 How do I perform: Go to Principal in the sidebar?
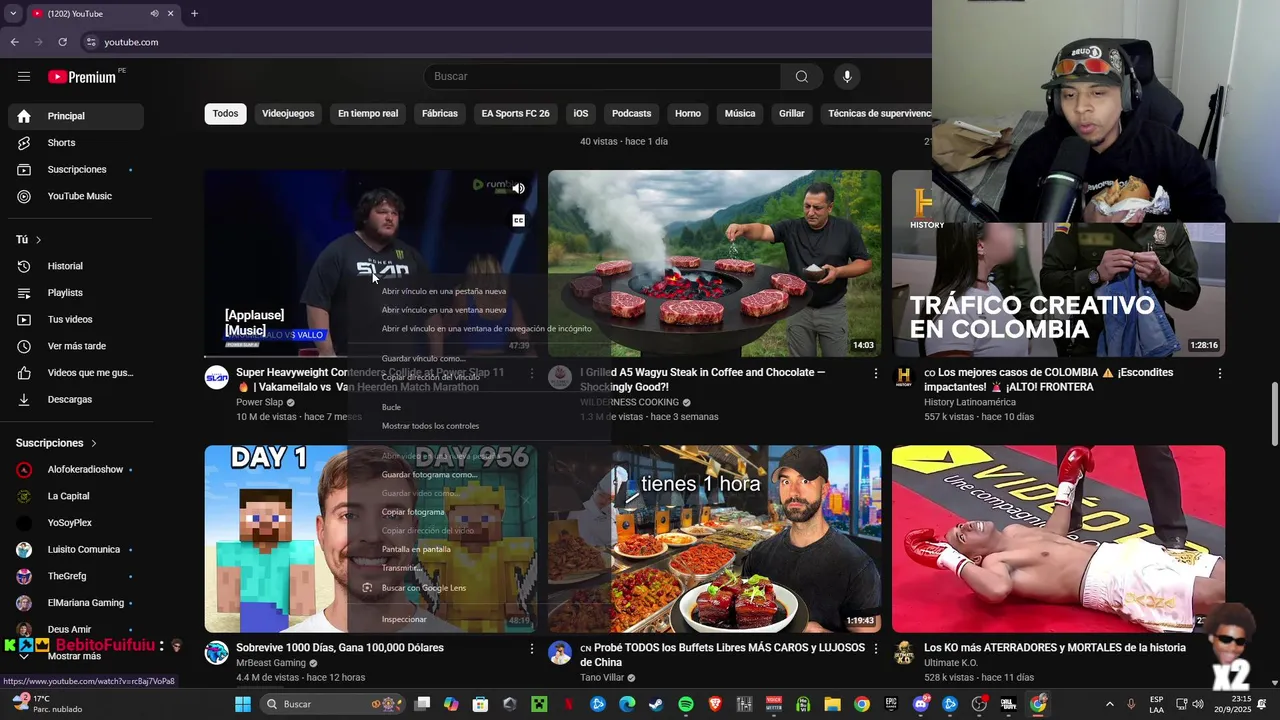[76, 116]
